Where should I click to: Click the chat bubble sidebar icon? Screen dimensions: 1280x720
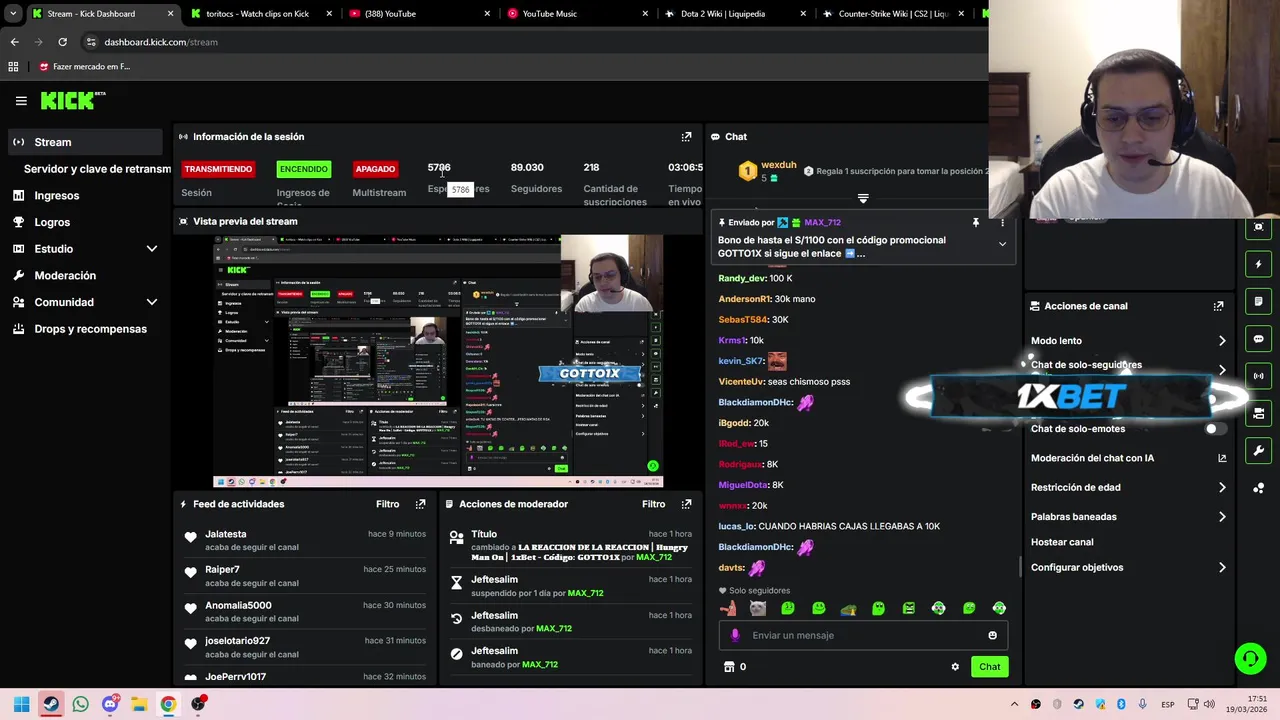point(1258,339)
